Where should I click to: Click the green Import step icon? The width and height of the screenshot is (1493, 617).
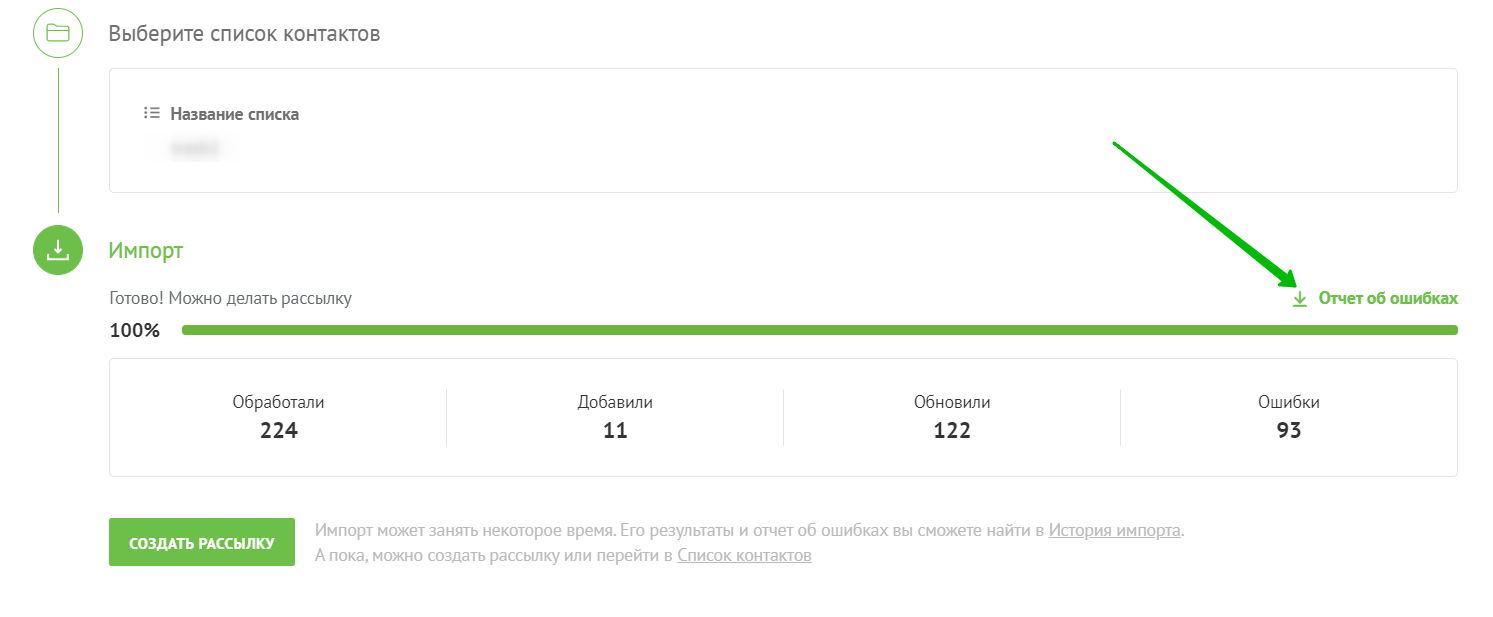point(58,249)
